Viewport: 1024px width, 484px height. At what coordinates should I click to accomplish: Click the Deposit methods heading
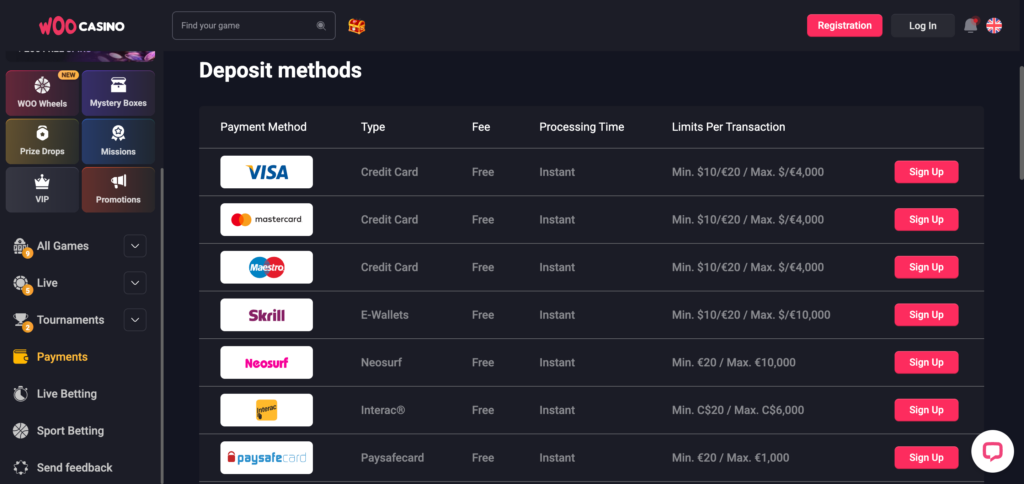coord(280,70)
